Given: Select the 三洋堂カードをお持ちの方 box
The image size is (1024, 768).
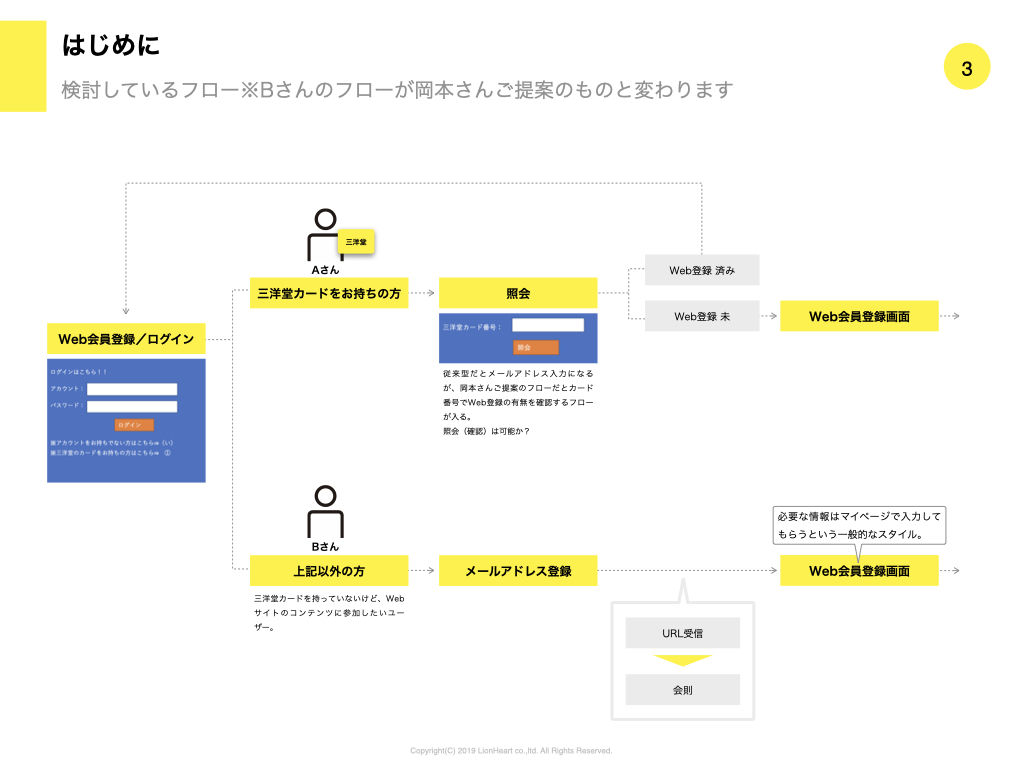Looking at the screenshot, I should coord(329,293).
